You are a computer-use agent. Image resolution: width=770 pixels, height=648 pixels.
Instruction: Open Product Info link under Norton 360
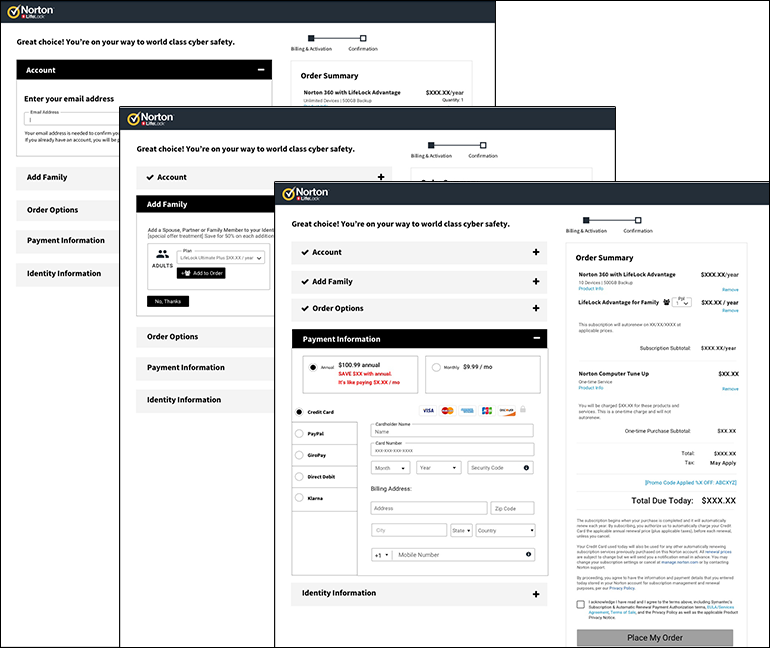pyautogui.click(x=591, y=289)
